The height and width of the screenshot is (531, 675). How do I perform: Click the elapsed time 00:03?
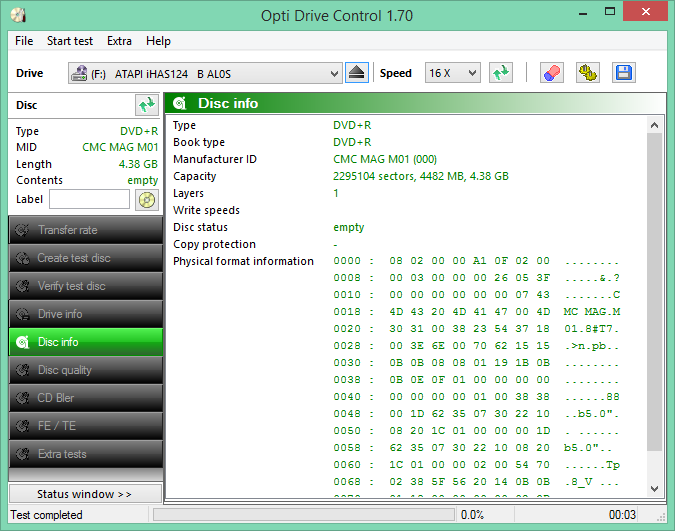(x=622, y=515)
